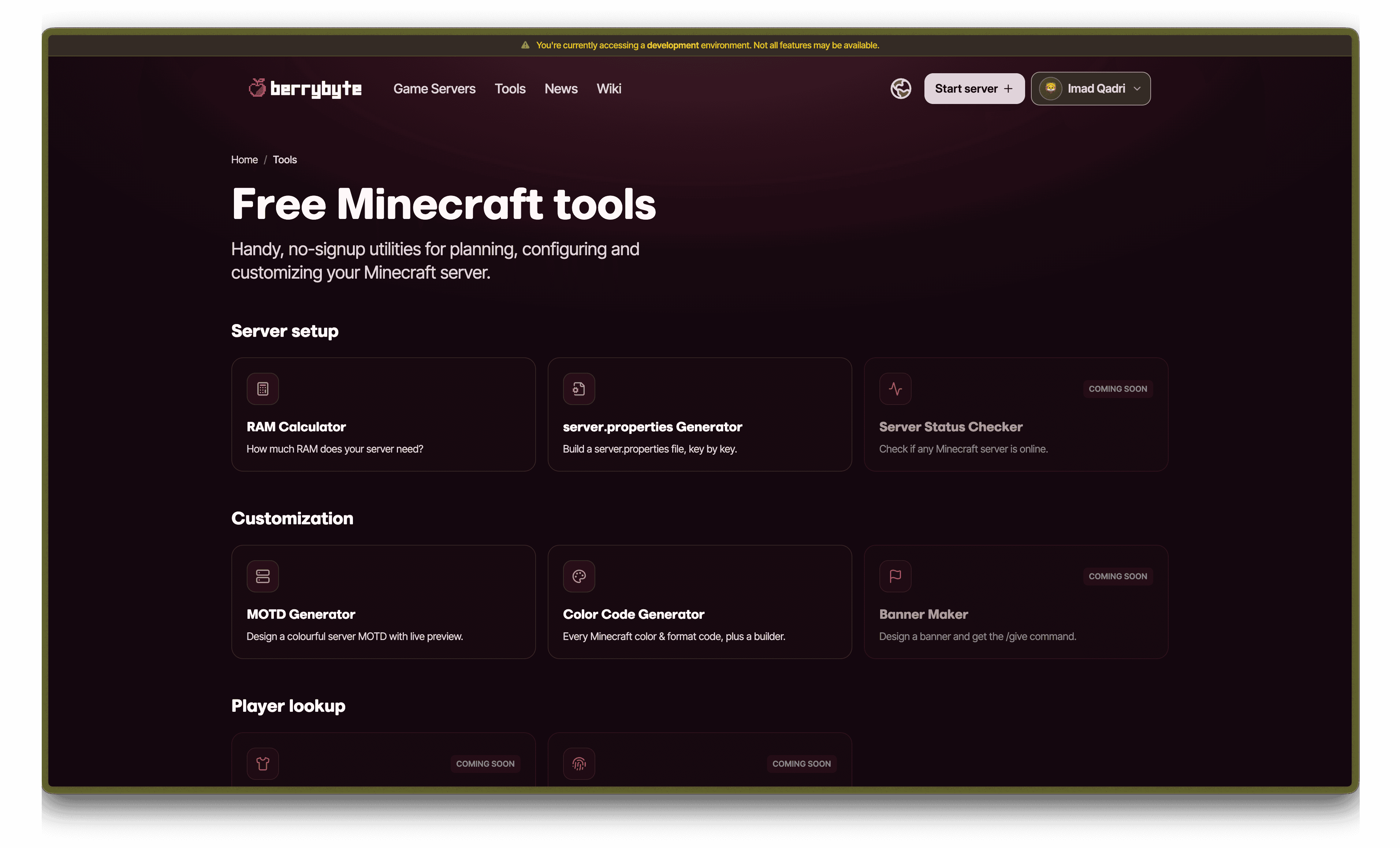1400x848 pixels.
Task: Click the 'Handy, no-signup utilities' subtitle
Action: click(435, 261)
